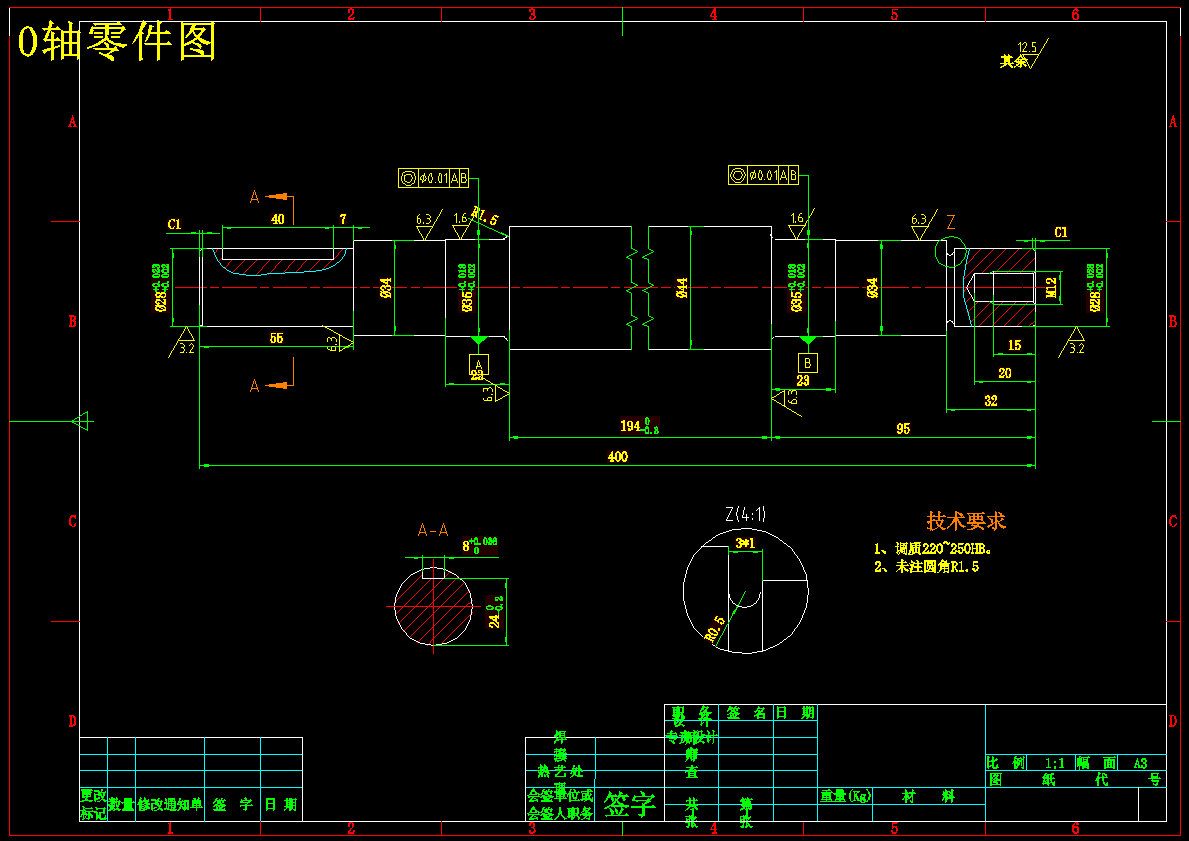Click the 3*1 groove dimension
Viewport: 1189px width, 841px height.
point(745,543)
